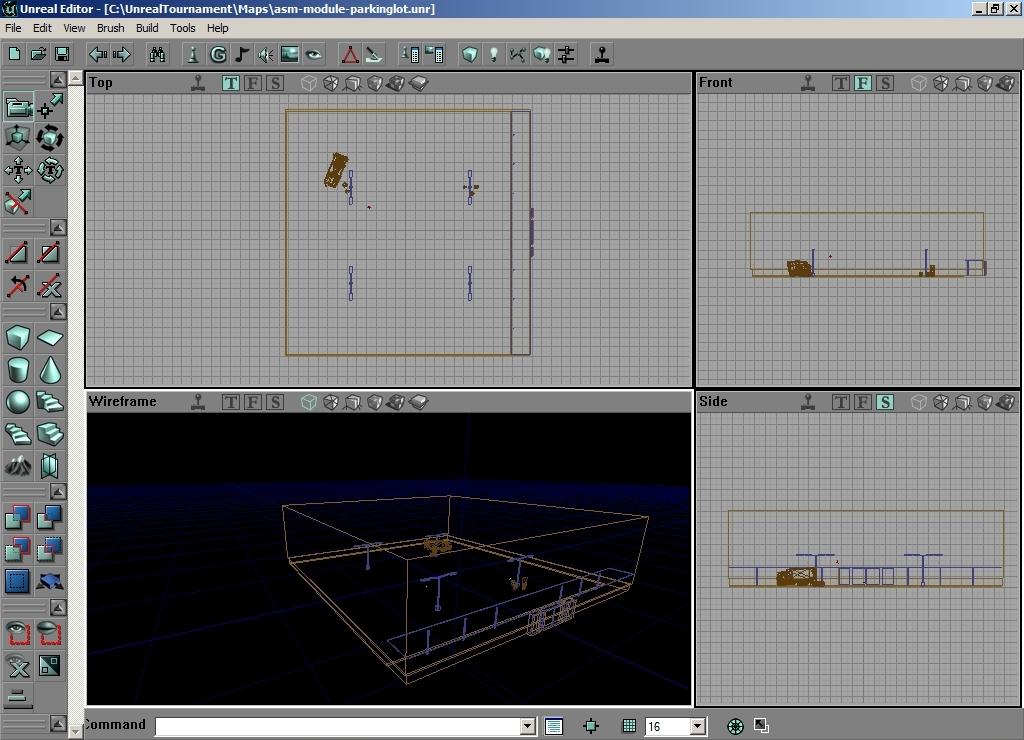1024x740 pixels.
Task: Toggle the grid snap icon beside 16
Action: pos(629,726)
